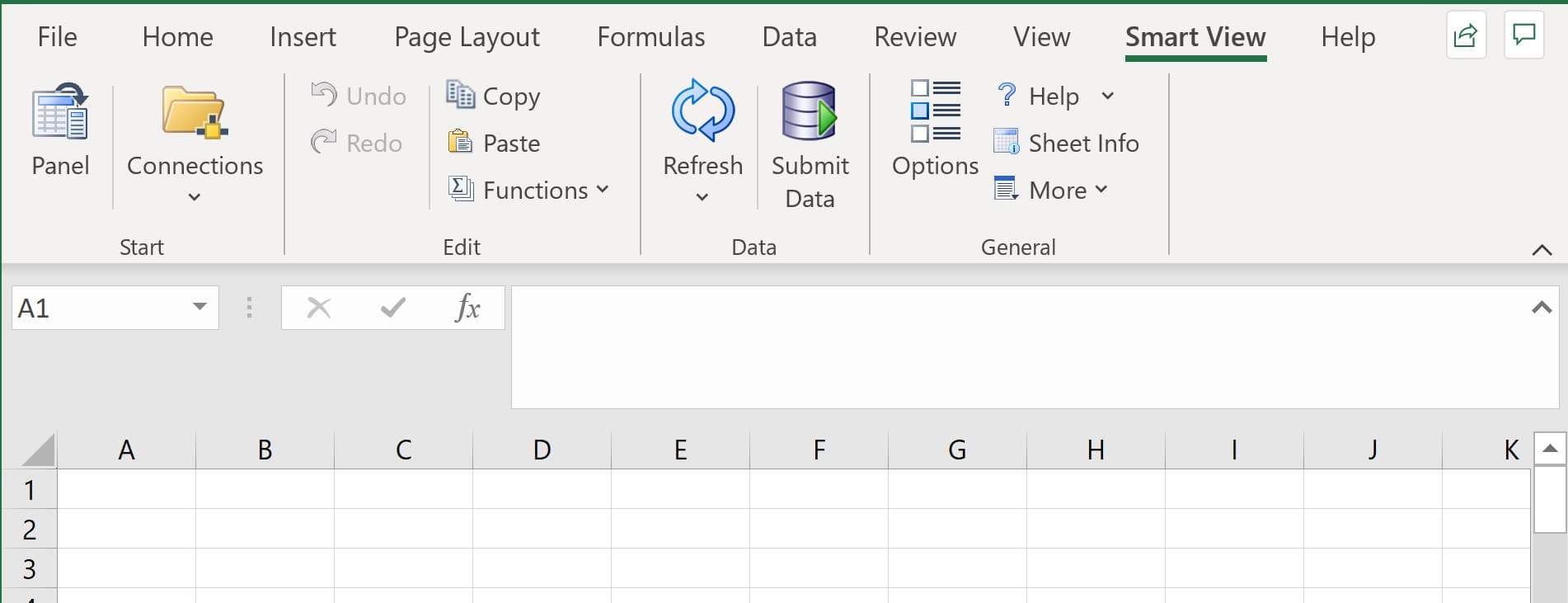Click the Undo button
The width and height of the screenshot is (1568, 603).
(x=359, y=96)
